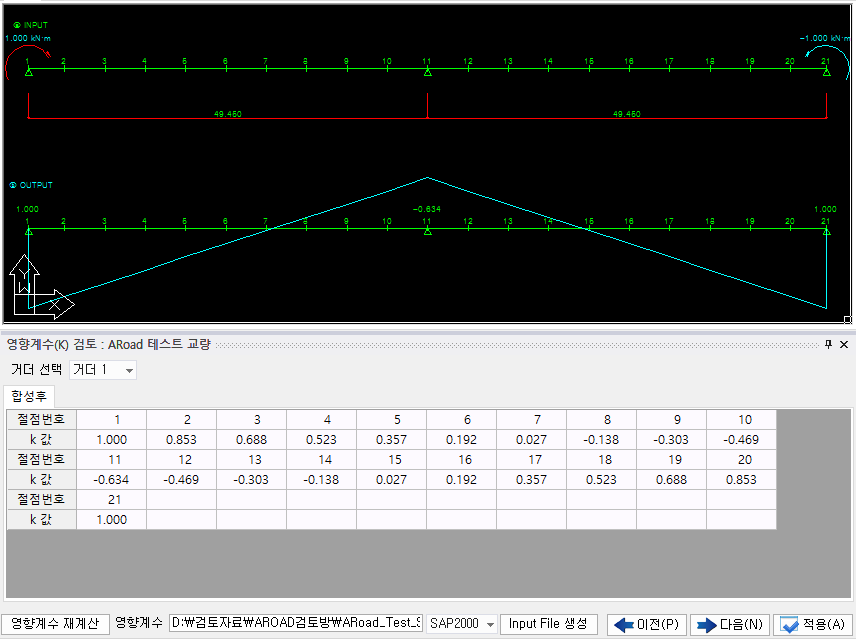This screenshot has width=856, height=639.
Task: Select k value cell 1.000 for node 21
Action: click(x=111, y=519)
